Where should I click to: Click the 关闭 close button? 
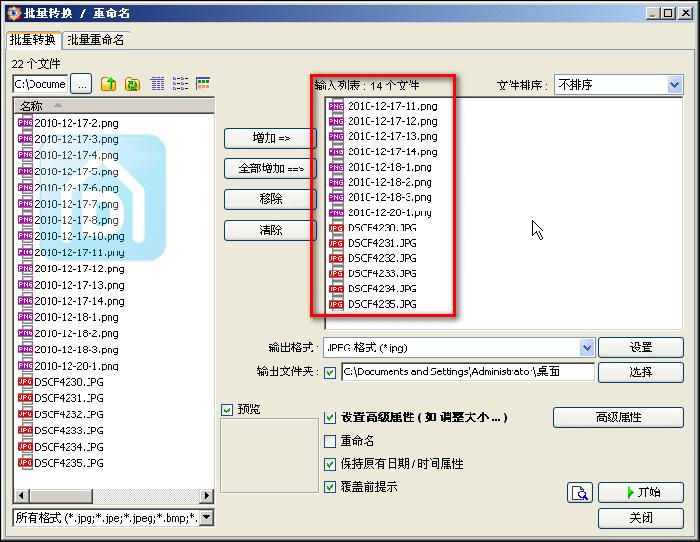click(641, 518)
